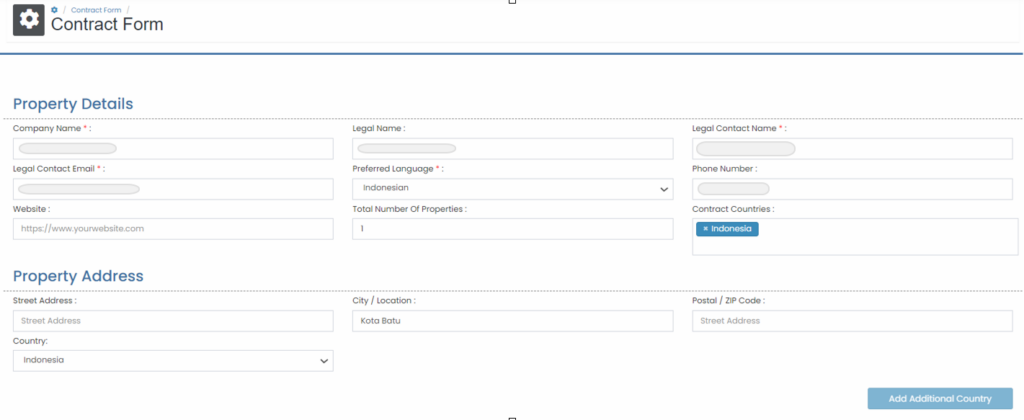Click the Country label above the dropdown

pos(29,341)
